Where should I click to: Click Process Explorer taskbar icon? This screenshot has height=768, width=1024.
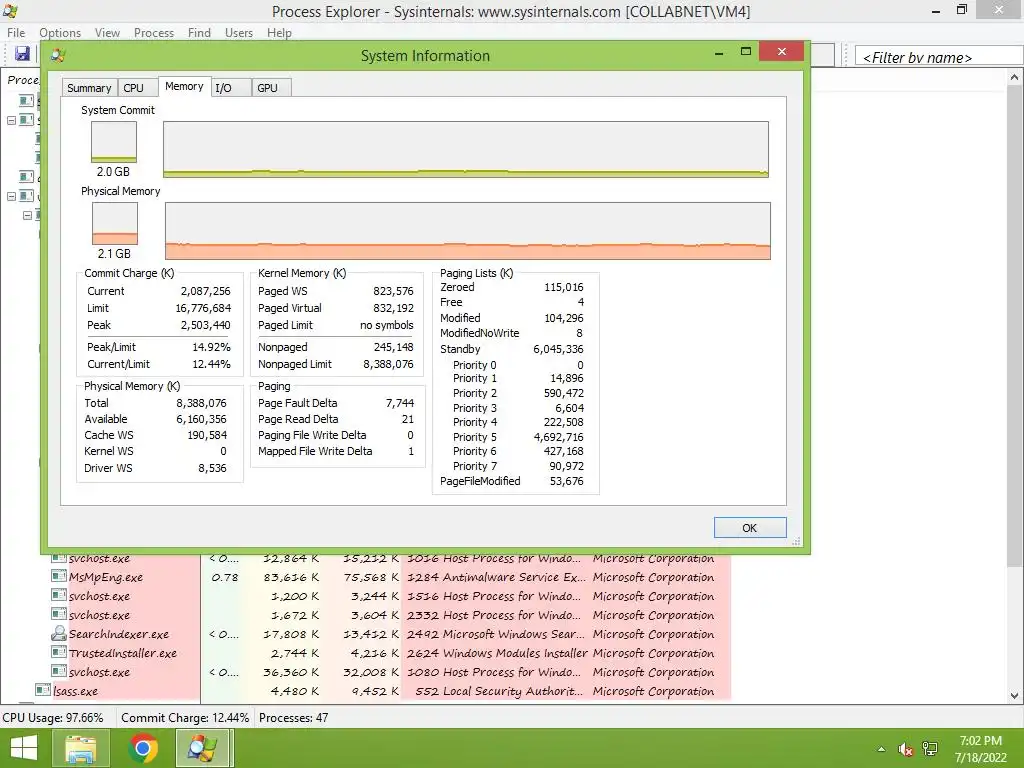point(203,748)
